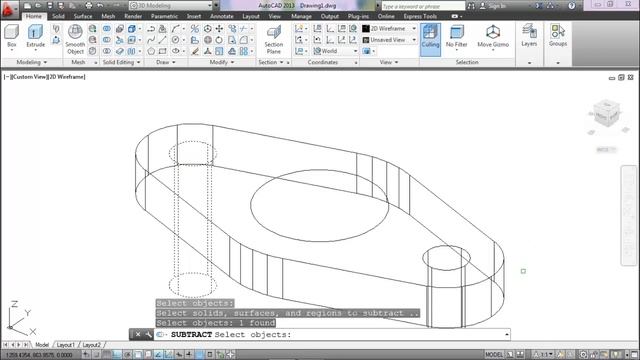Click the Solid Subtract icon
Image resolution: width=640 pixels, height=360 pixels.
[107, 40]
